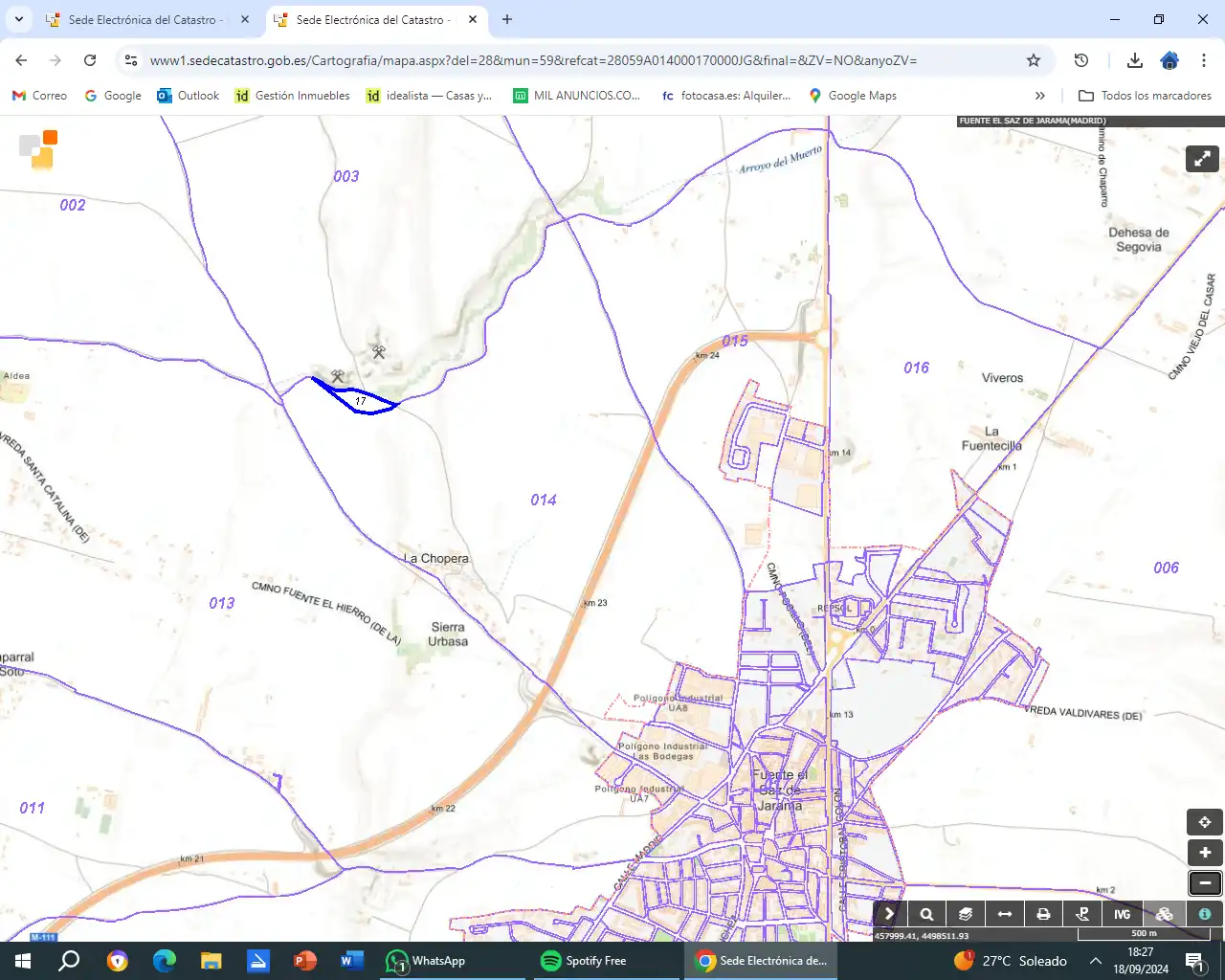Open the Chrome menu with three dots
This screenshot has width=1225, height=980.
(x=1204, y=60)
